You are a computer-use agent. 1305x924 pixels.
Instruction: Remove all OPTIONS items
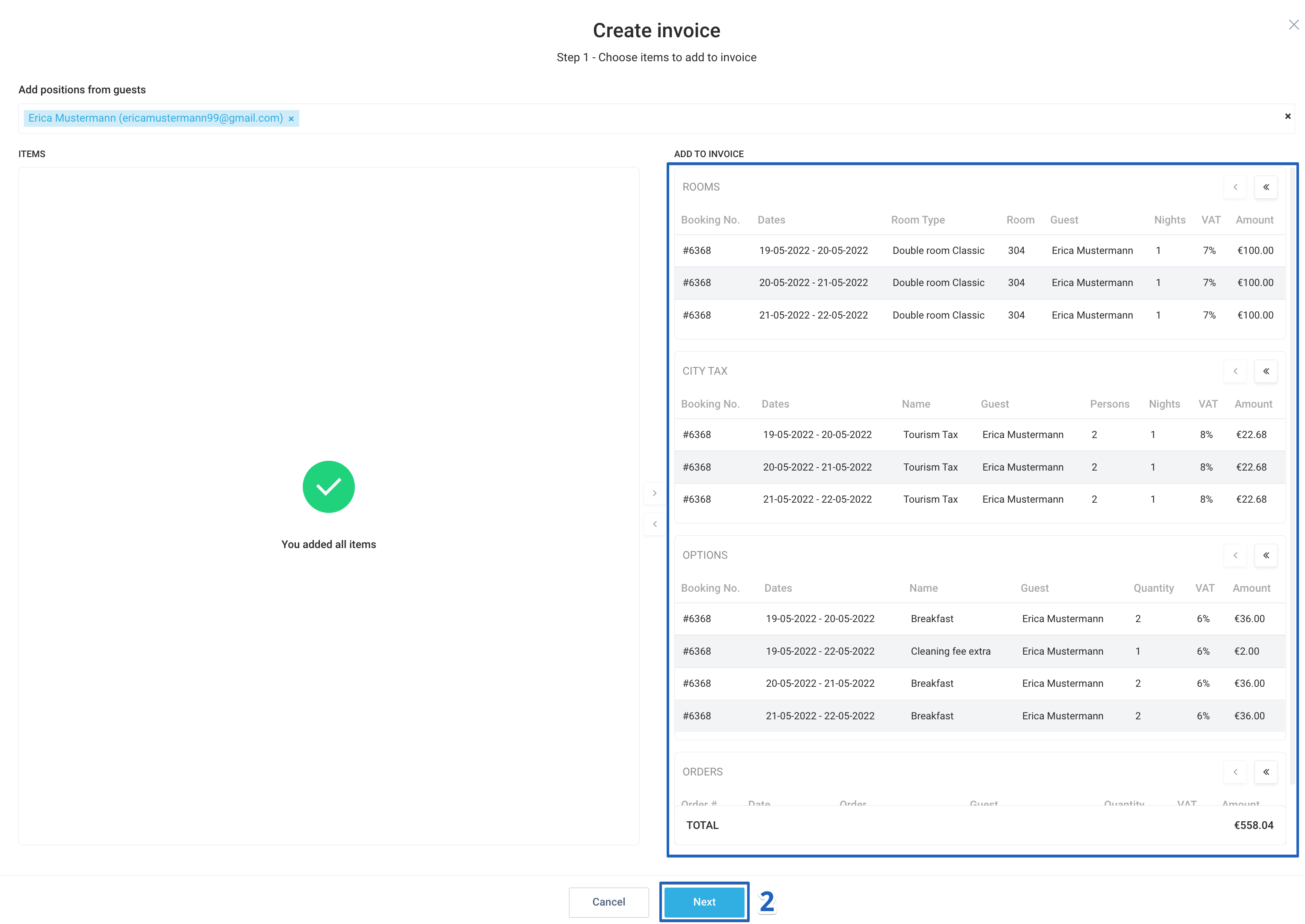click(x=1266, y=555)
